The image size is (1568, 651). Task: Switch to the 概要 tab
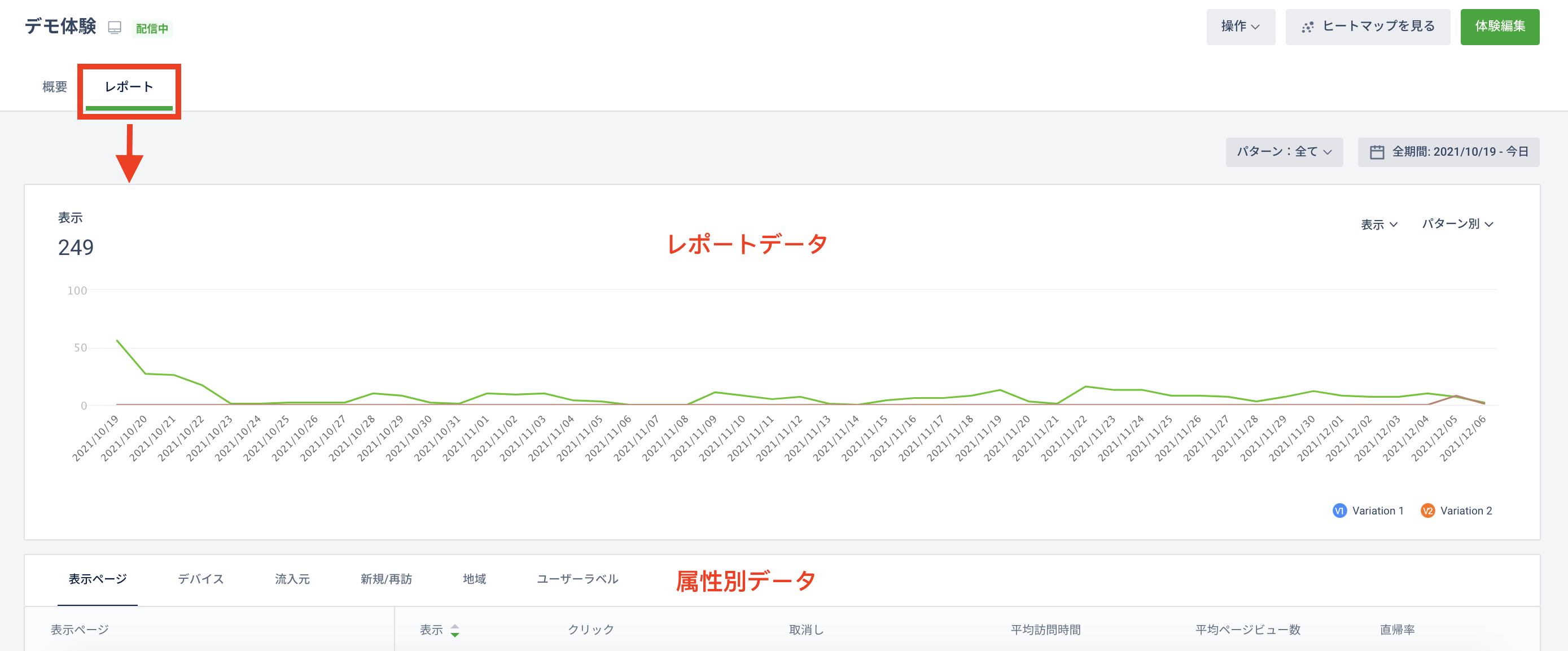click(55, 87)
